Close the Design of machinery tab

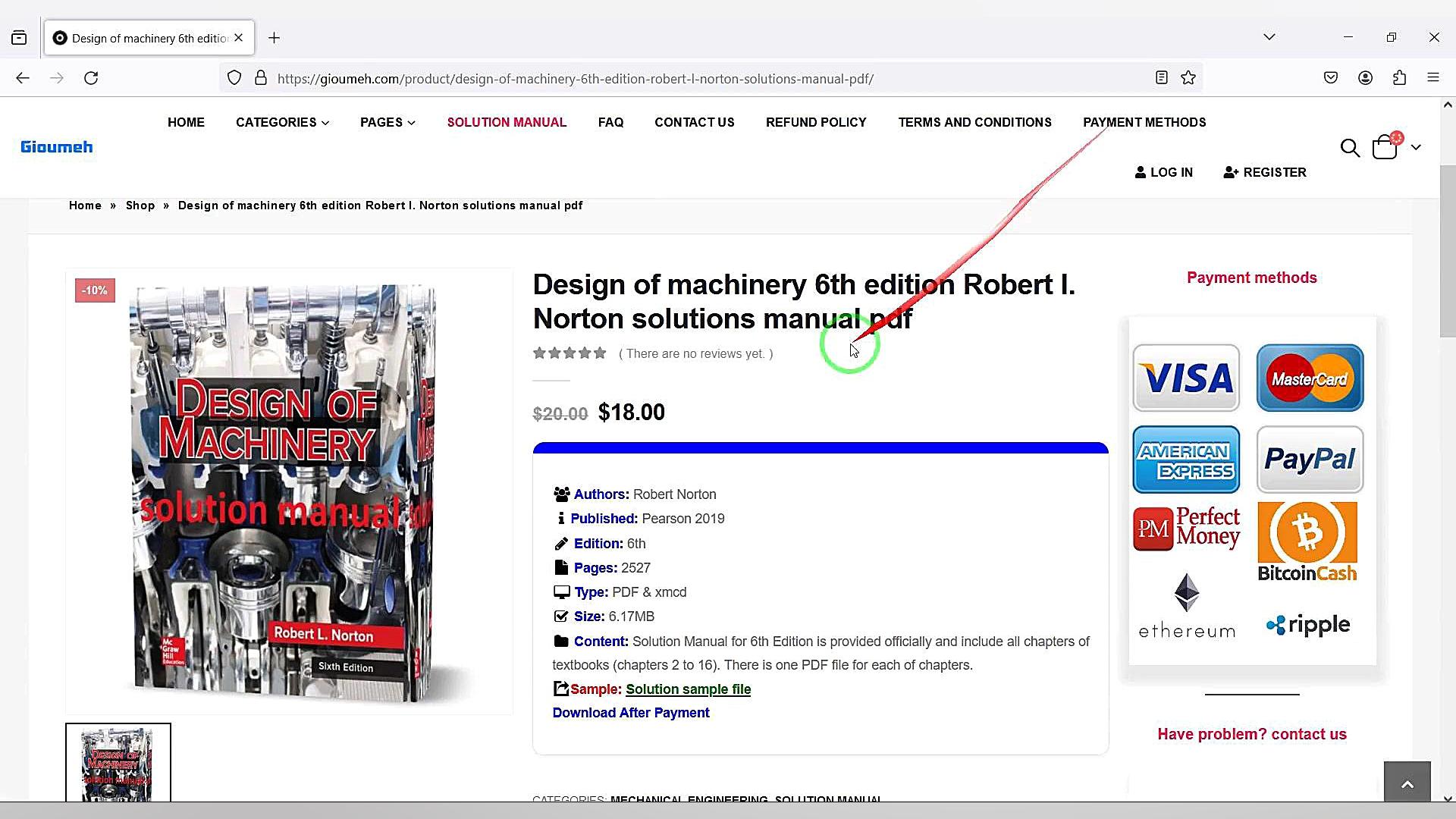[239, 38]
